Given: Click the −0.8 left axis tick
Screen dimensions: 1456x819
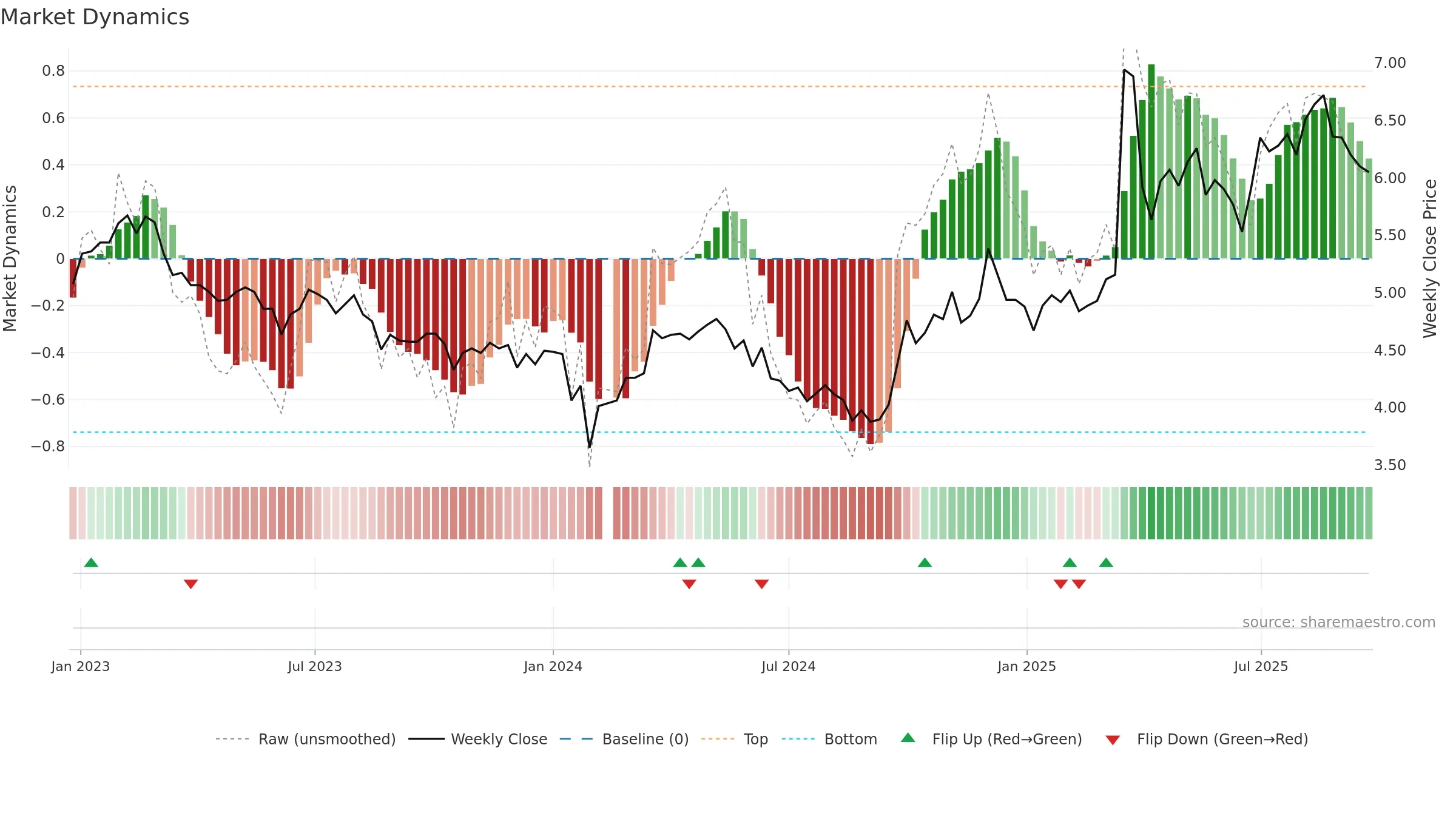Looking at the screenshot, I should (x=47, y=447).
